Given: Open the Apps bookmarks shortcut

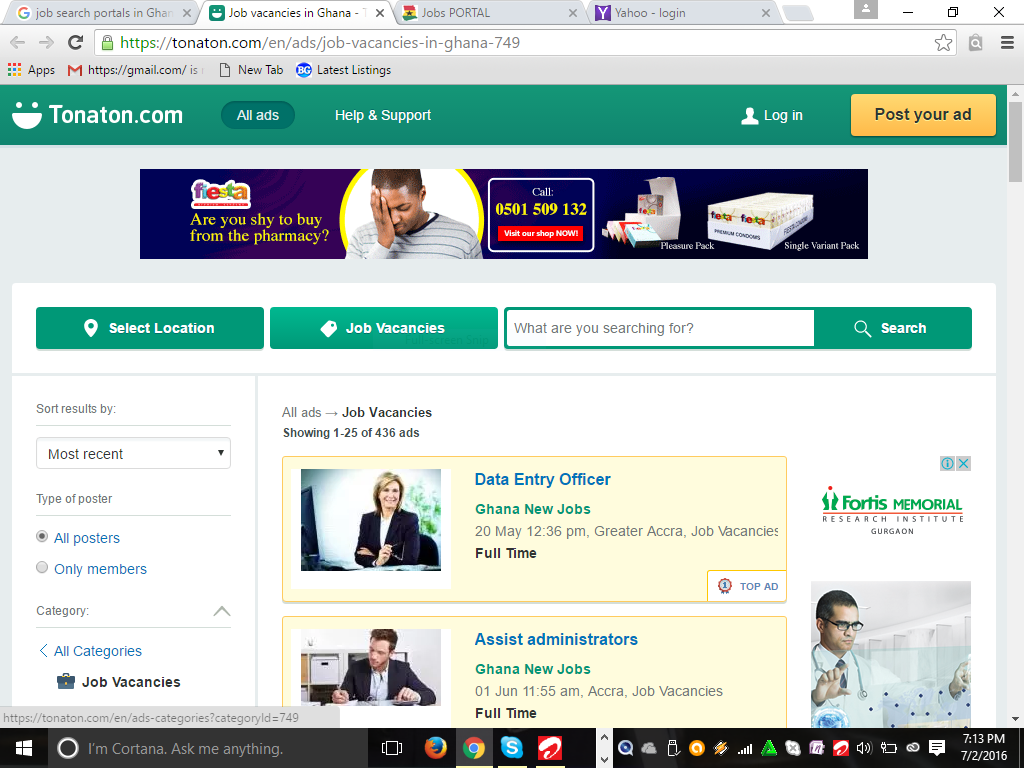Looking at the screenshot, I should [x=31, y=70].
